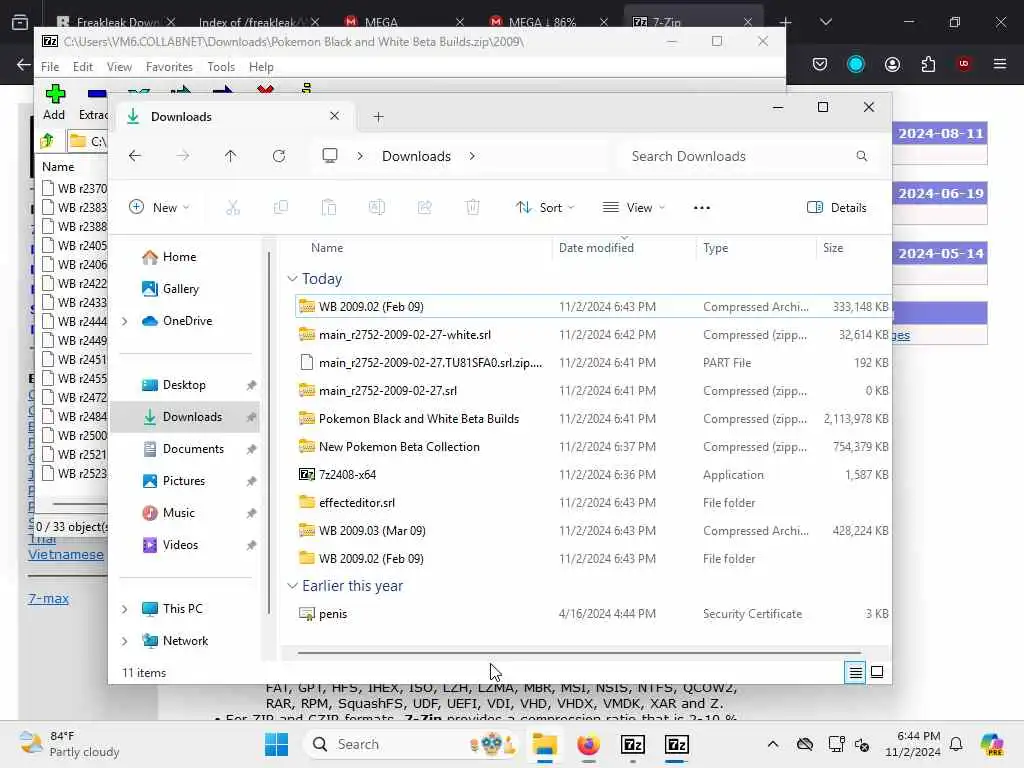Open 7-Zip Favorites menu

coord(169,67)
